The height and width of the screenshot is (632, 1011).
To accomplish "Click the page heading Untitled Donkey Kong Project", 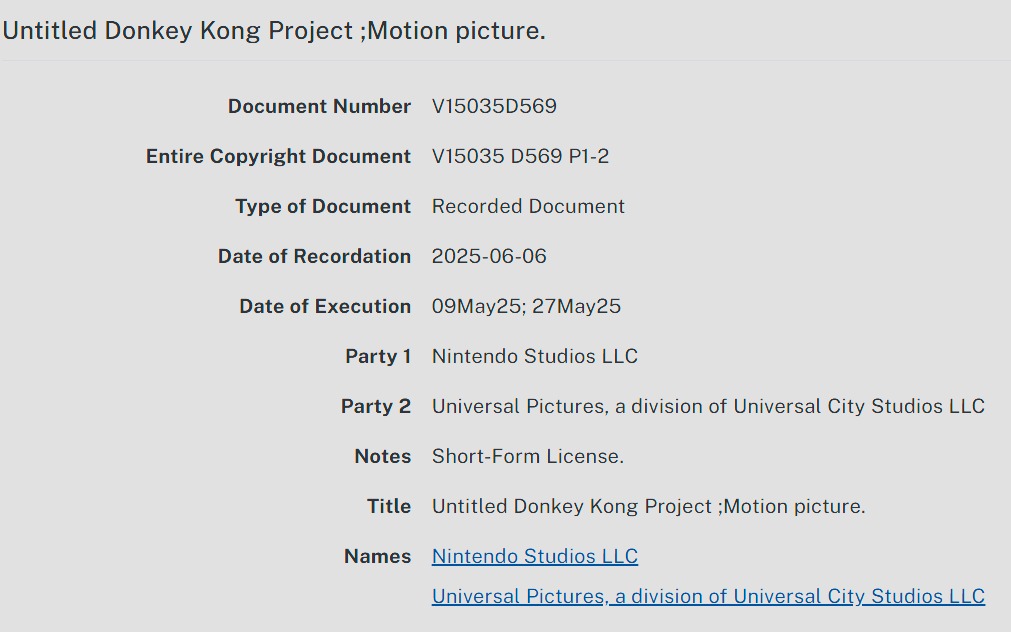I will 274,31.
